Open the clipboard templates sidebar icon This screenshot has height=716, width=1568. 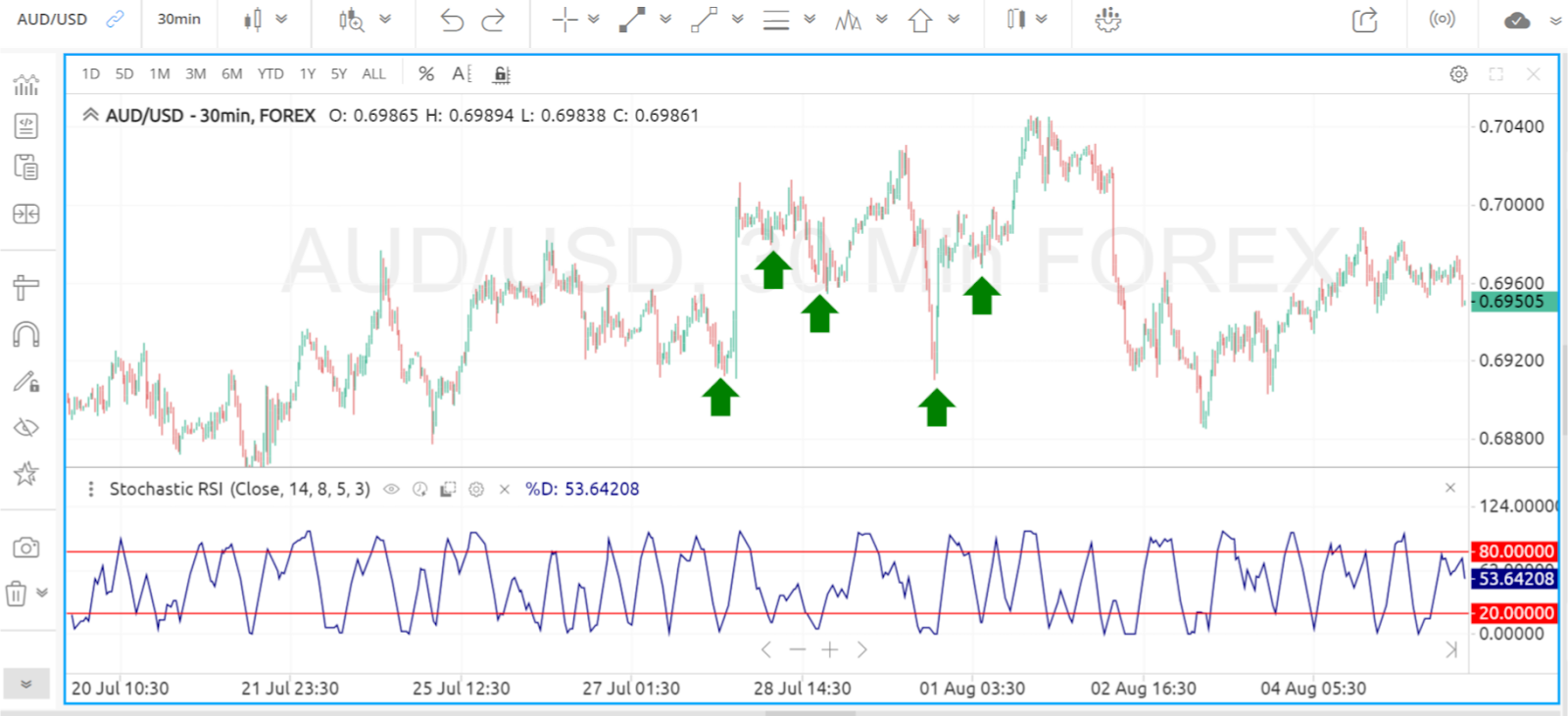26,167
